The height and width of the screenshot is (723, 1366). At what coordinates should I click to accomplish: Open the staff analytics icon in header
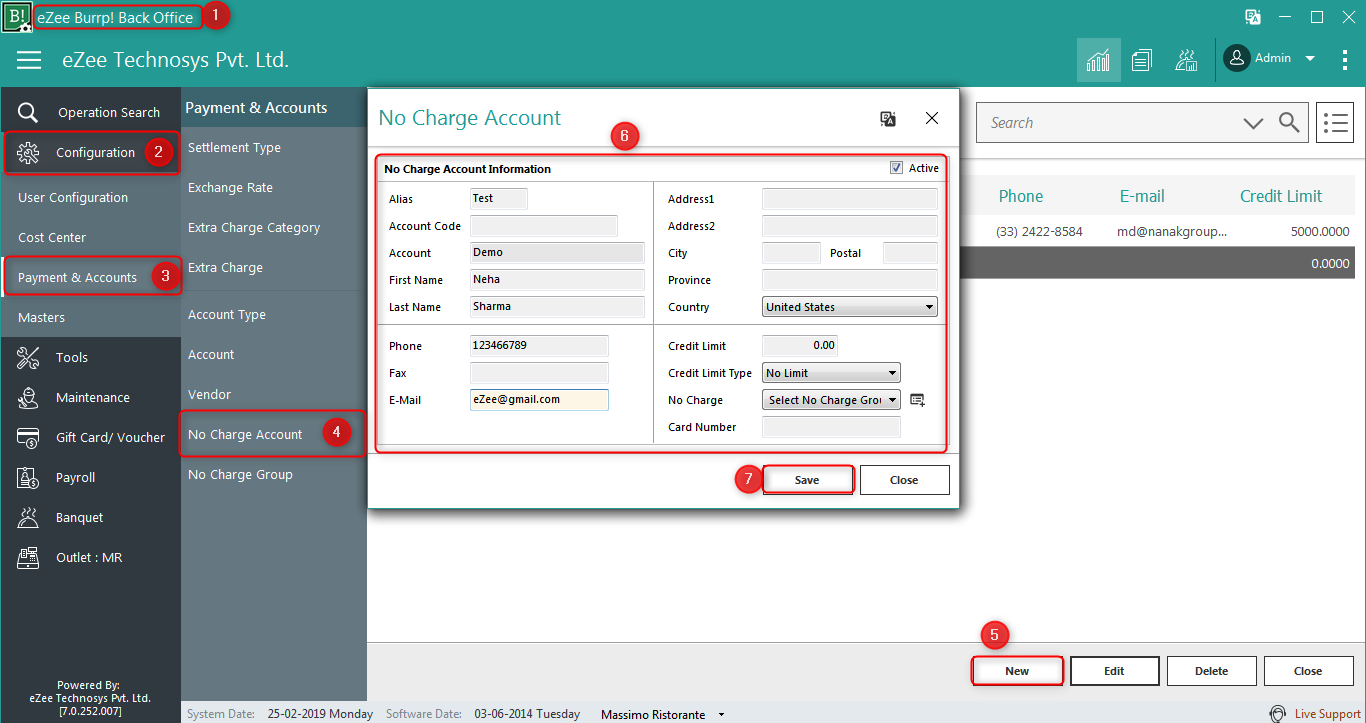(x=1186, y=60)
